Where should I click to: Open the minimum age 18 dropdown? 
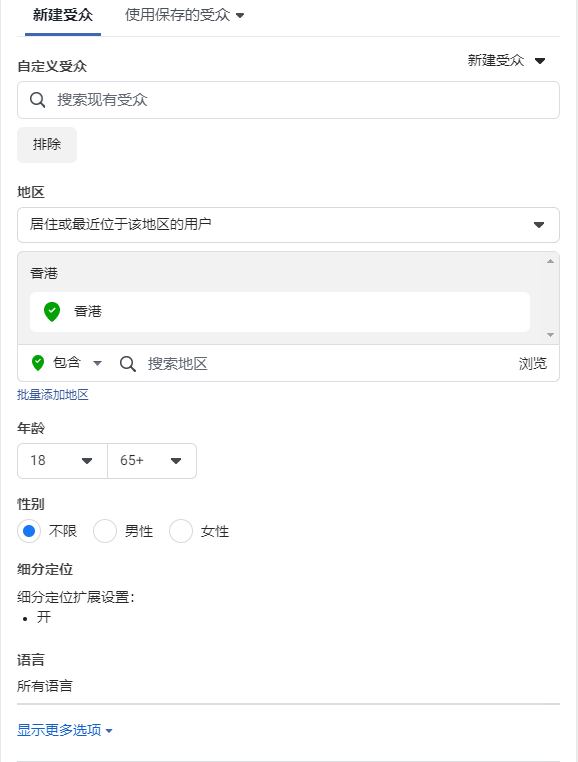tap(62, 461)
